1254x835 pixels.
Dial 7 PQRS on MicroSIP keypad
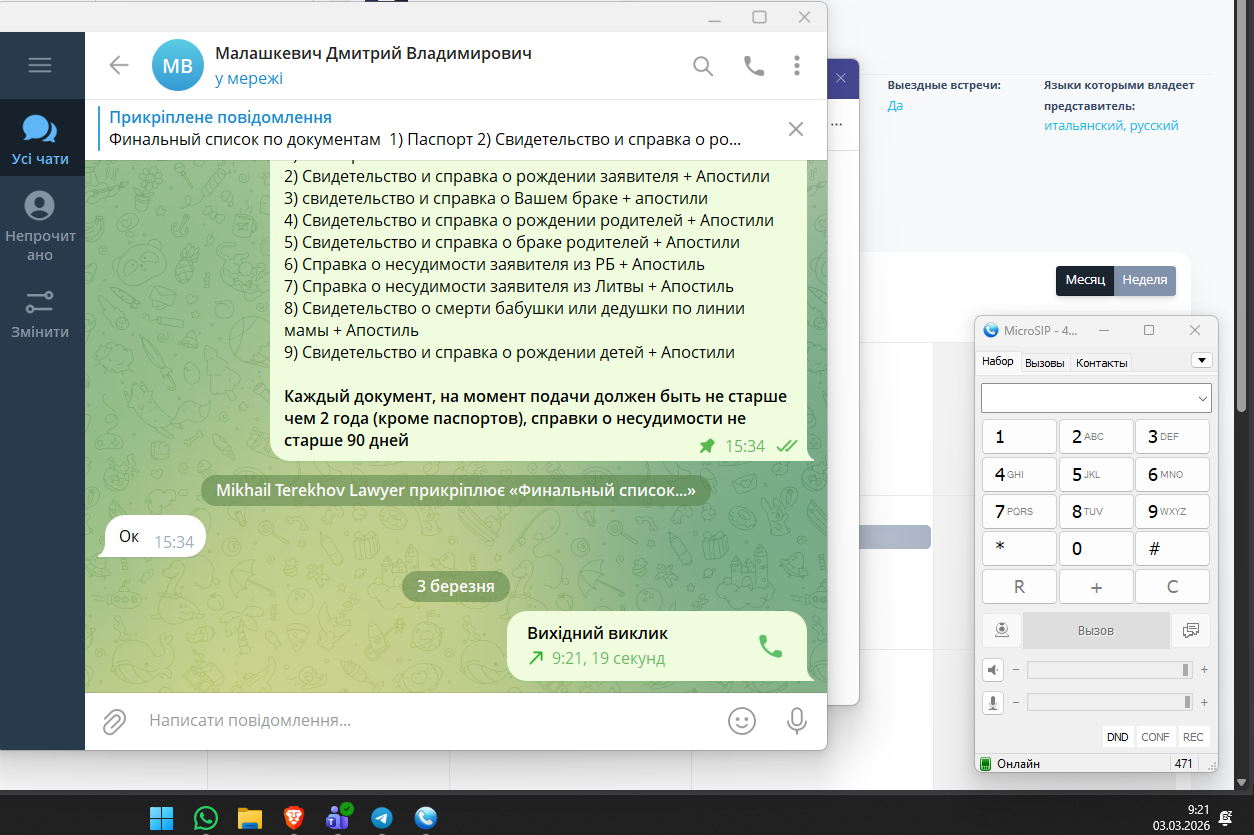point(1019,511)
